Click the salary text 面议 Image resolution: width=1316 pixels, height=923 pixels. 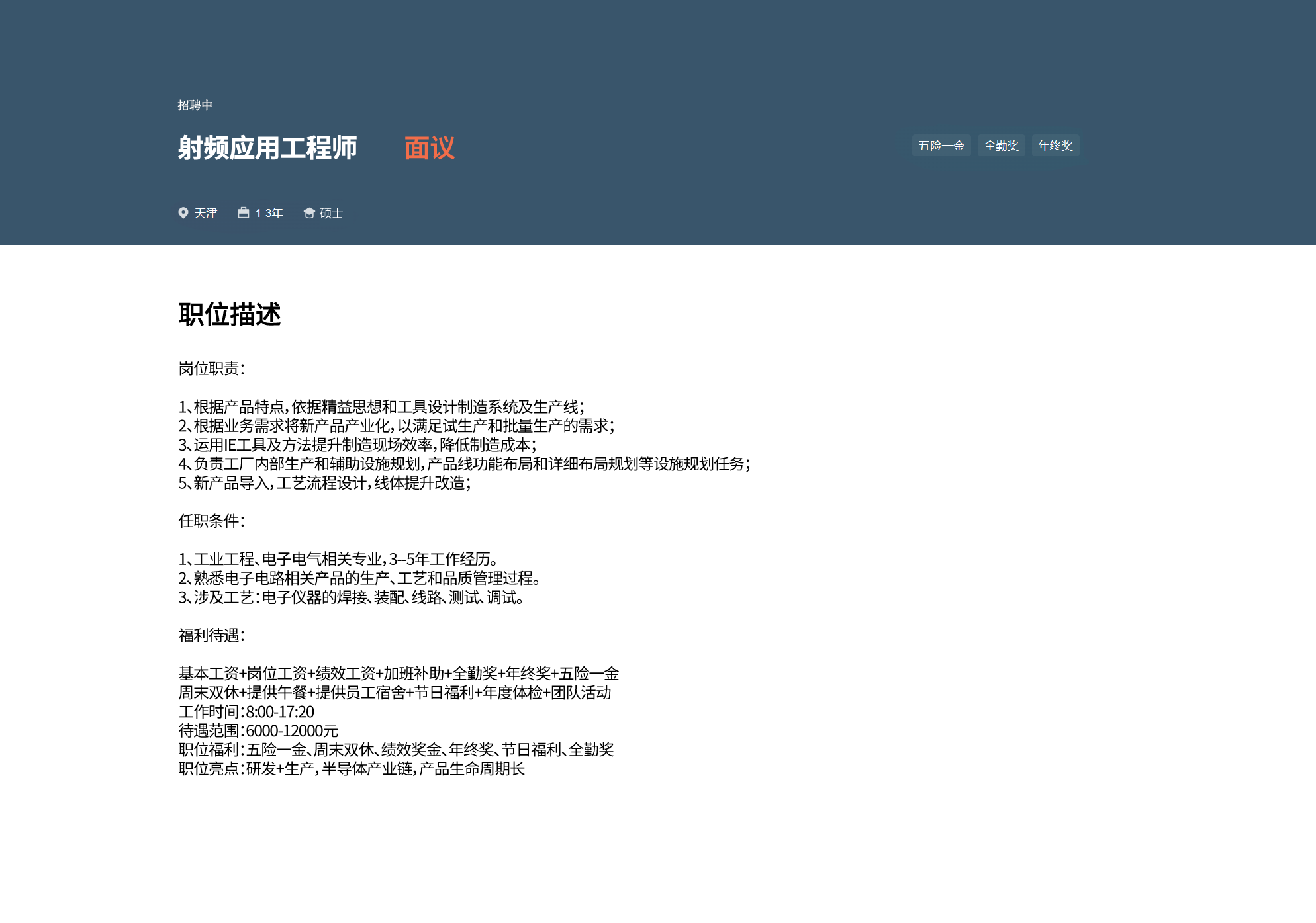point(430,148)
